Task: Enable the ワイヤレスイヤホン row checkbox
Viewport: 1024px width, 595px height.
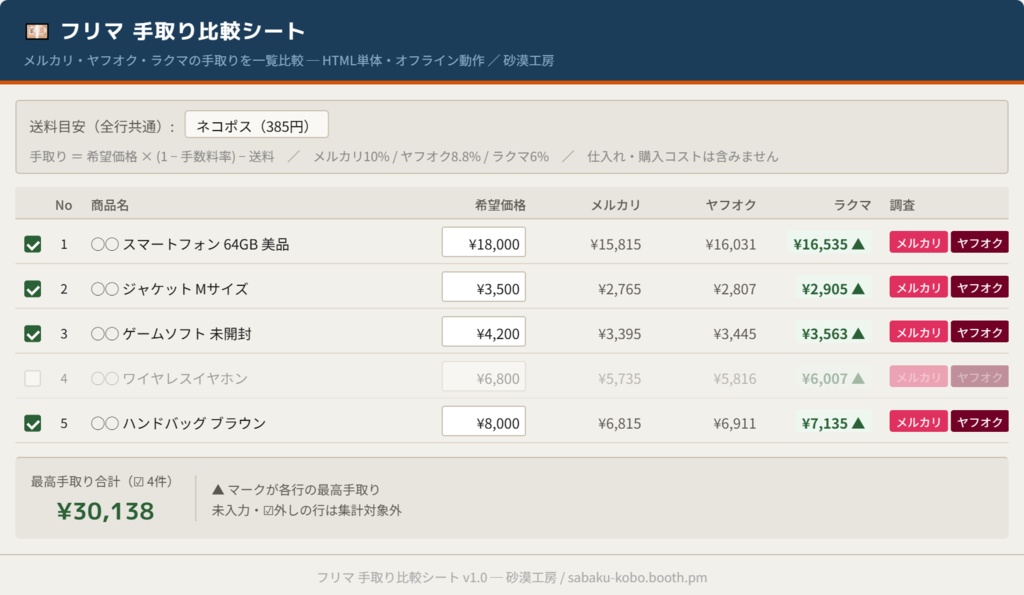Action: (x=31, y=377)
